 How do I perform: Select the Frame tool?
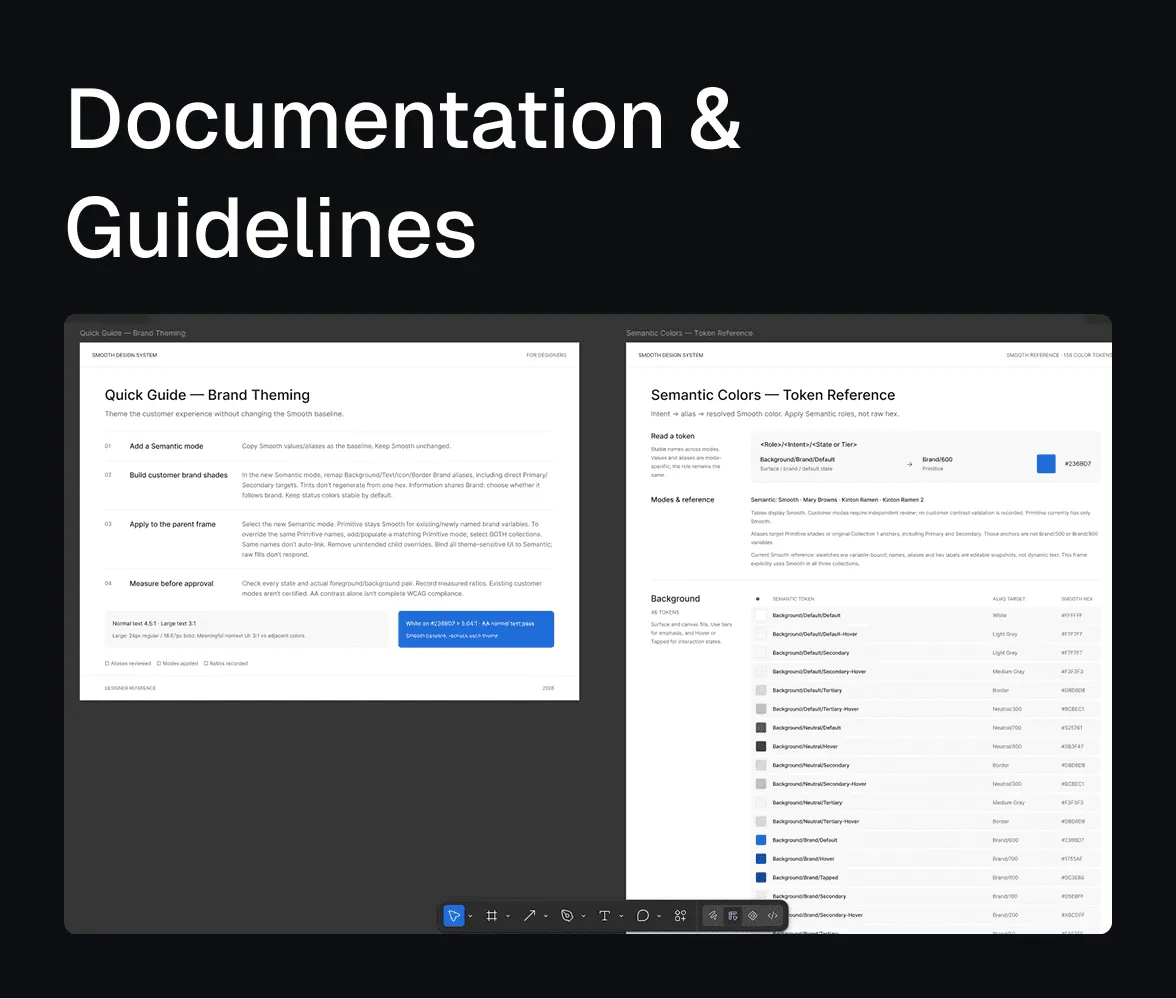pos(491,916)
